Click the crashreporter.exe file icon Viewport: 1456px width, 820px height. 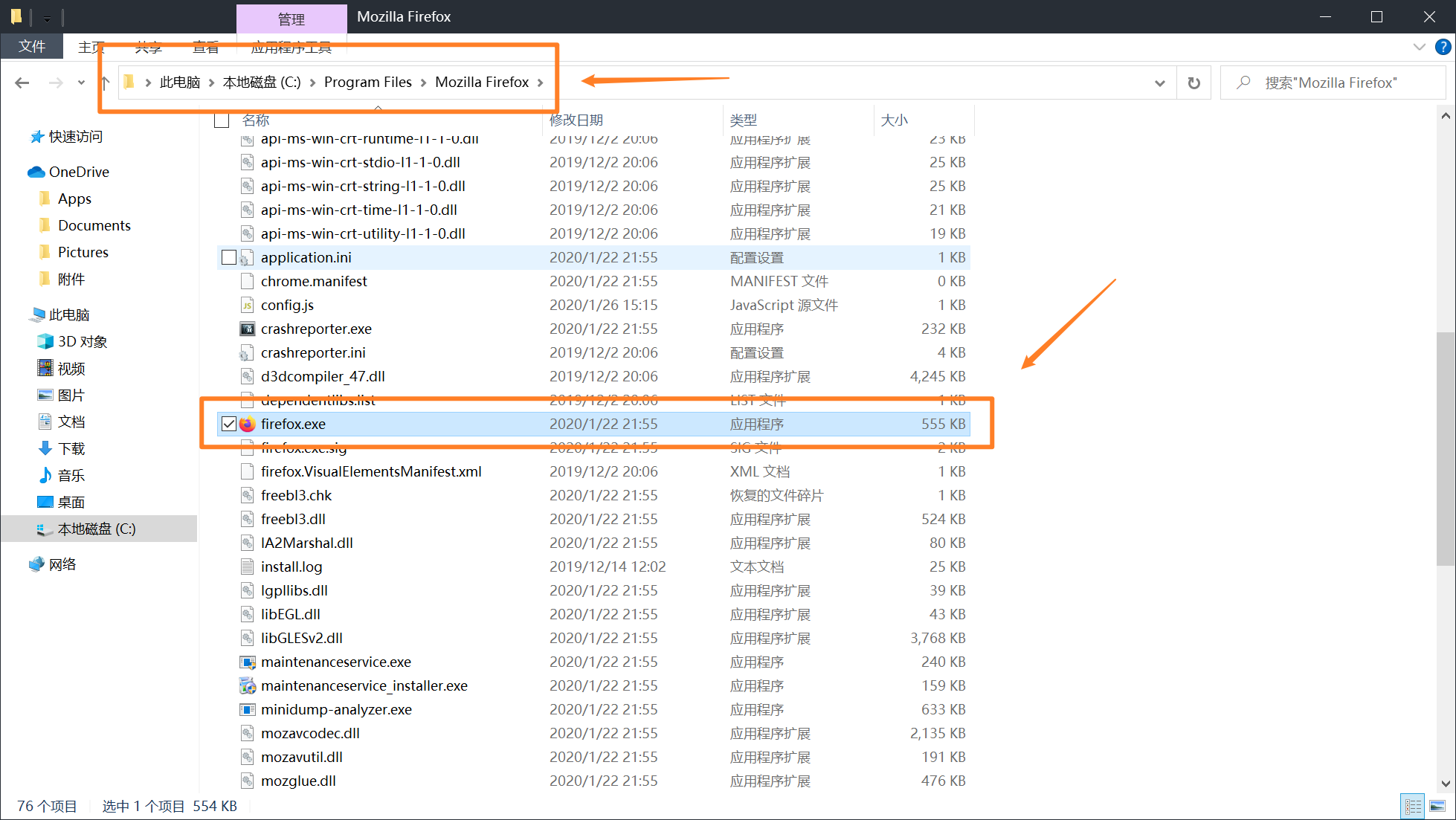click(x=247, y=329)
